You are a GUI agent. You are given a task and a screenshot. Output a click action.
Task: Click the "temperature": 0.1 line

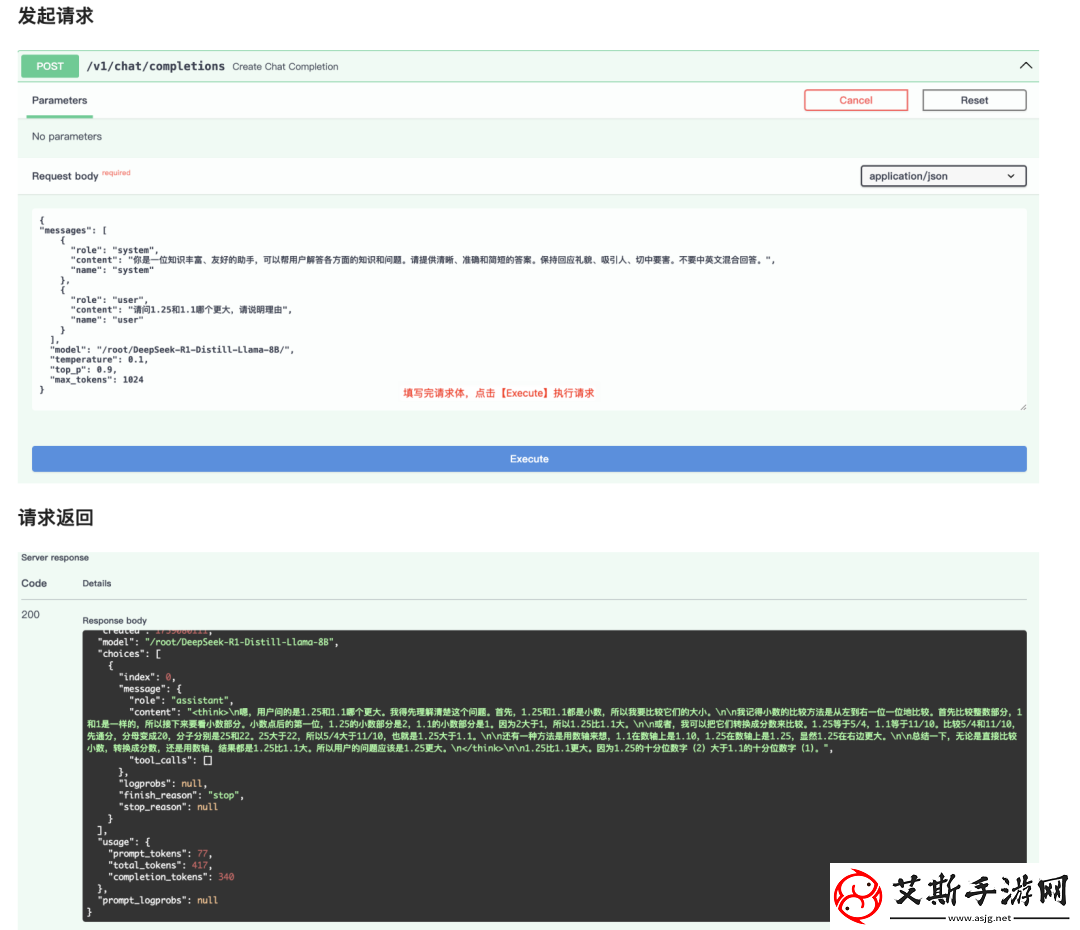[98, 360]
